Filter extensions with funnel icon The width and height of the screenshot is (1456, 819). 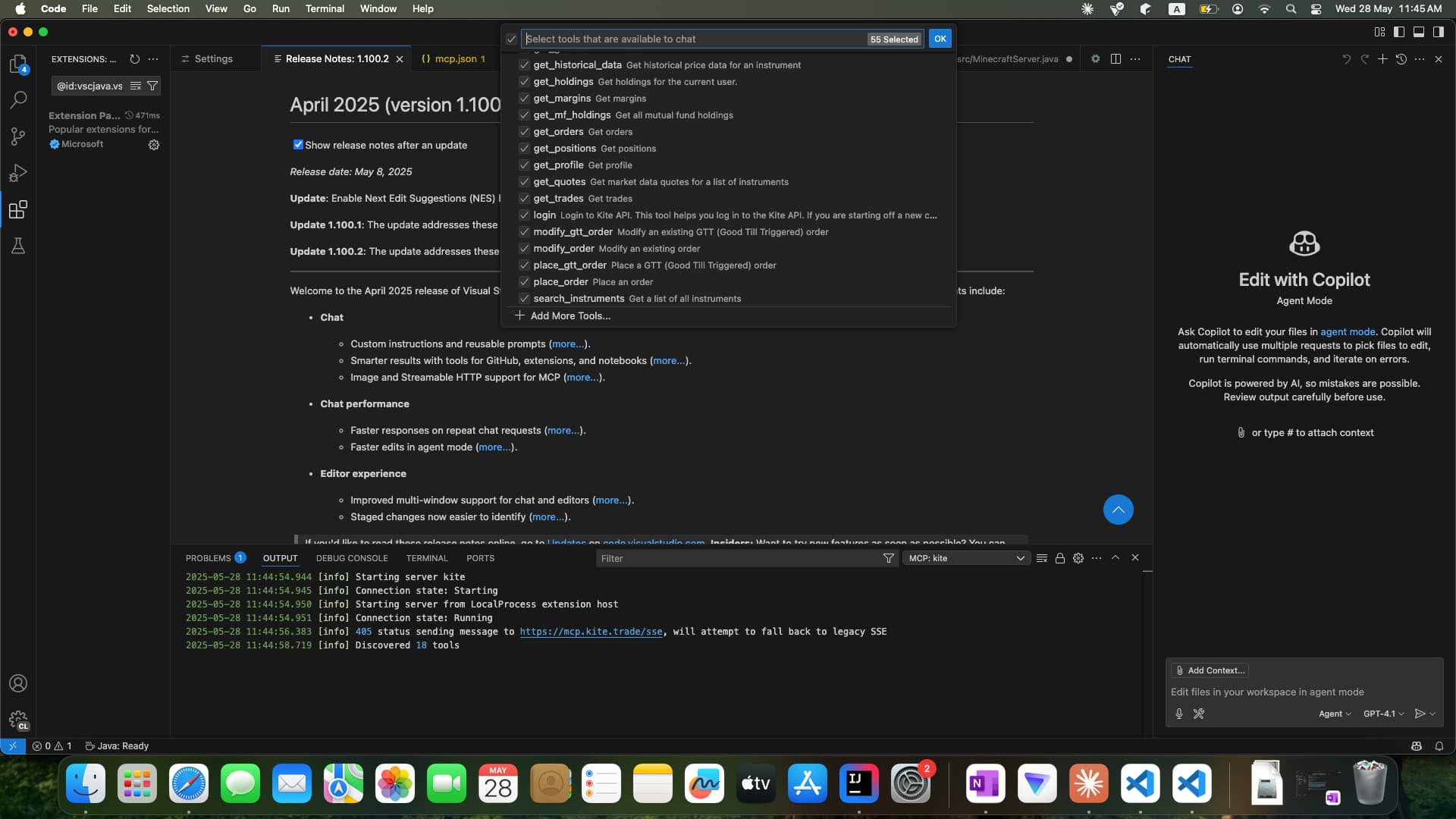(152, 86)
